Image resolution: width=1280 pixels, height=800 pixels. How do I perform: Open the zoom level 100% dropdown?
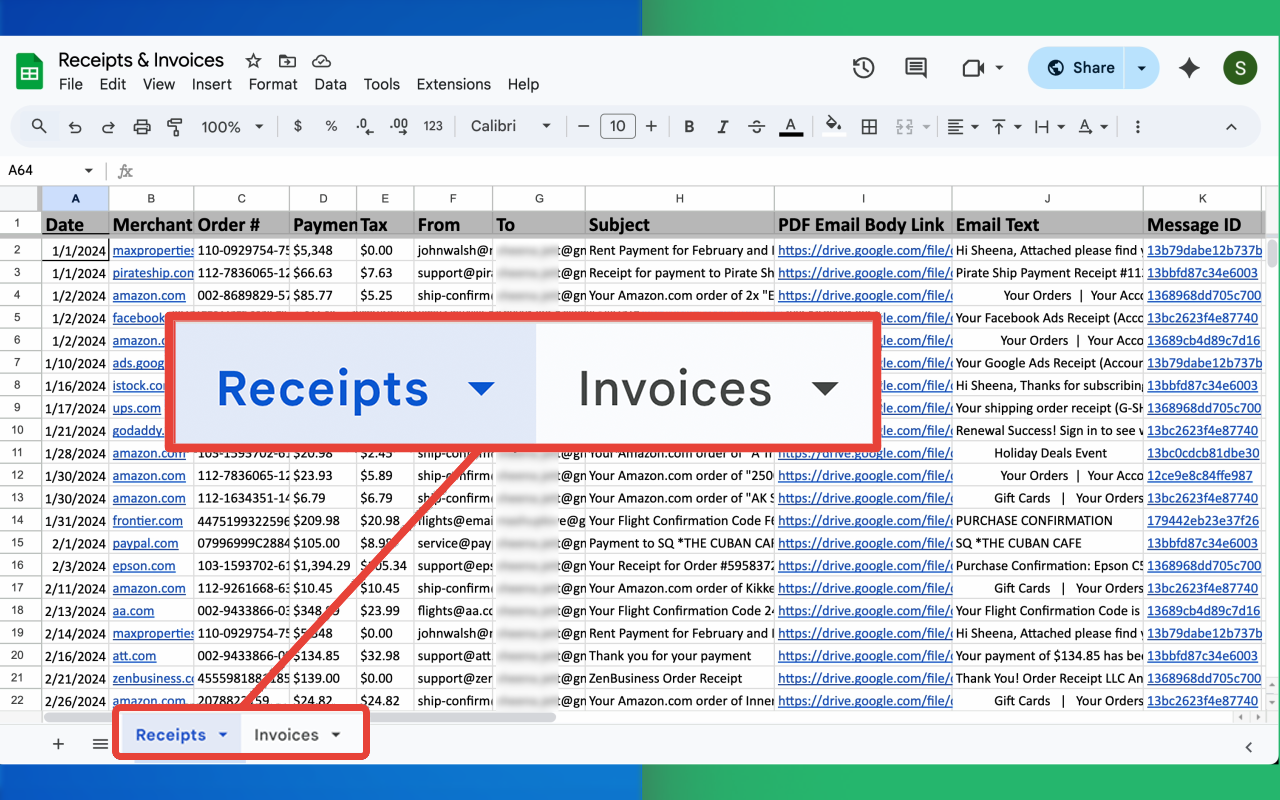click(x=231, y=126)
